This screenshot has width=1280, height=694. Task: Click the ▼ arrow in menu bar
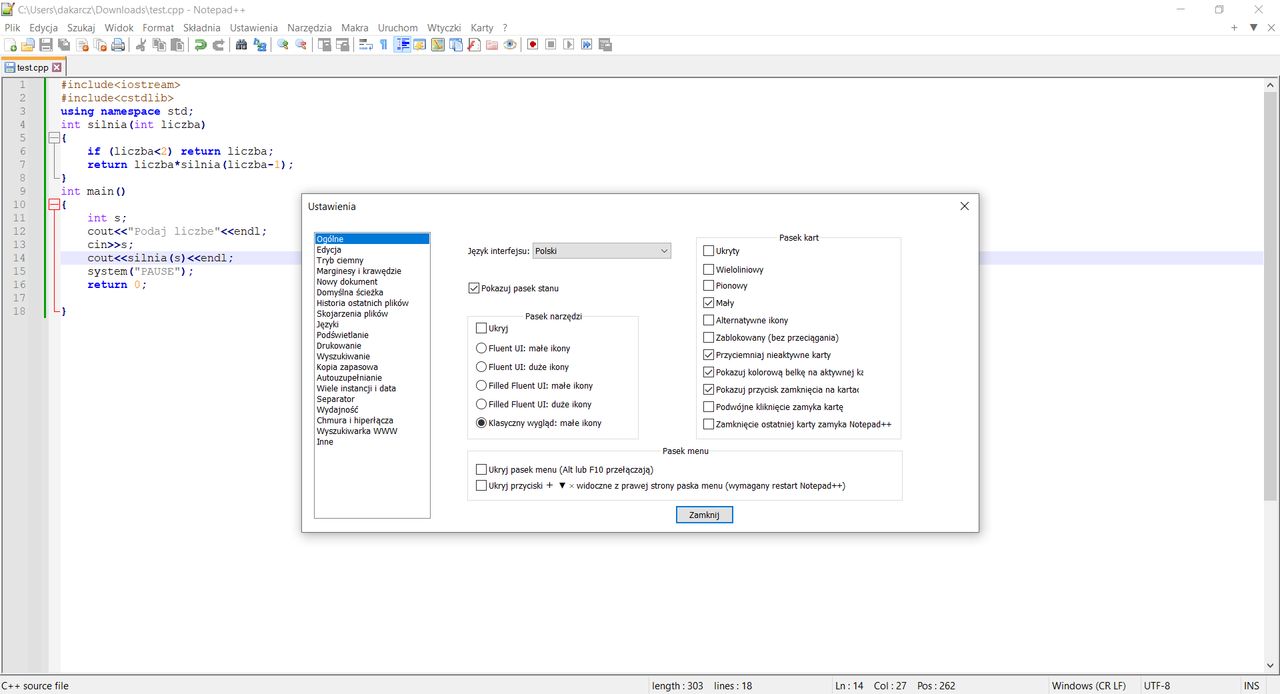click(1253, 27)
